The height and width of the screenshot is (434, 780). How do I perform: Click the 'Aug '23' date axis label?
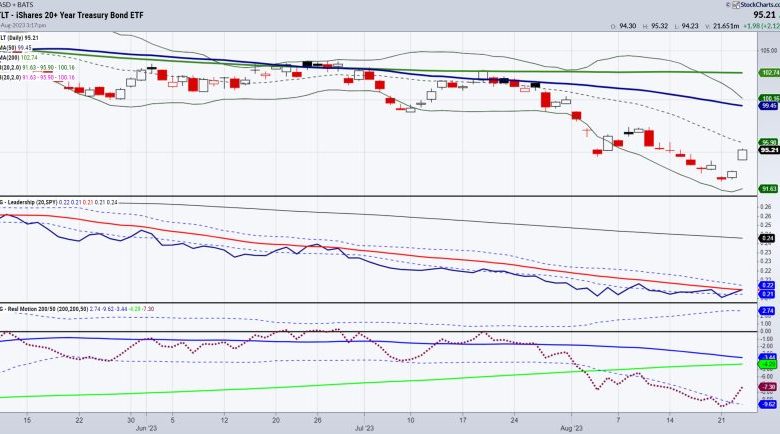pyautogui.click(x=571, y=428)
